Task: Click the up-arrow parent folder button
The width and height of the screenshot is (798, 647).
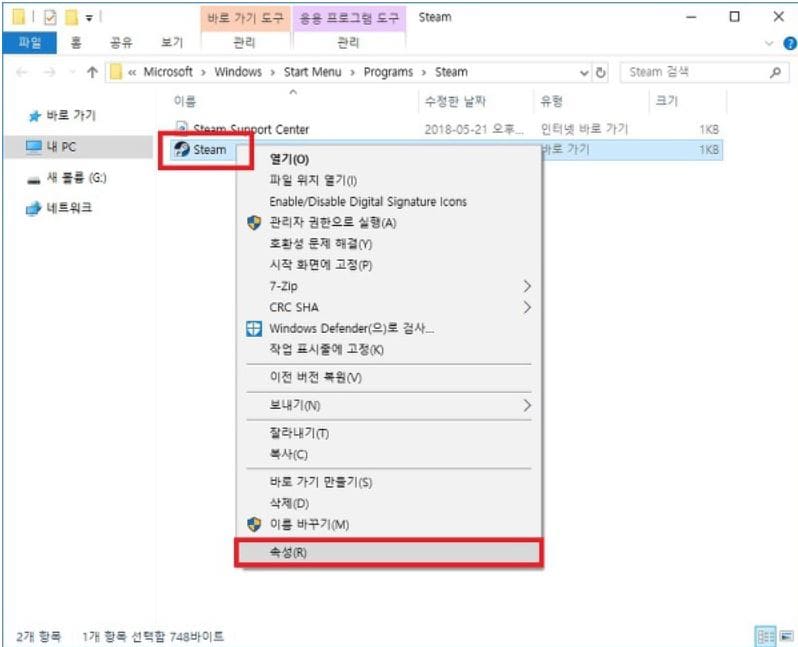Action: tap(92, 72)
